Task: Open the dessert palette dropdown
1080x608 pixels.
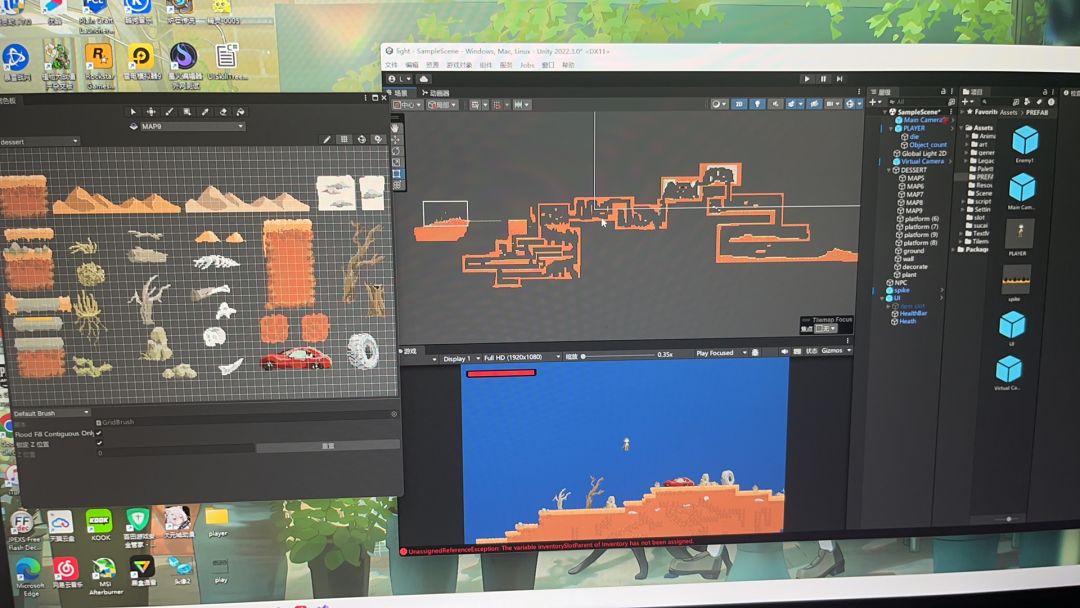Action: (39, 141)
